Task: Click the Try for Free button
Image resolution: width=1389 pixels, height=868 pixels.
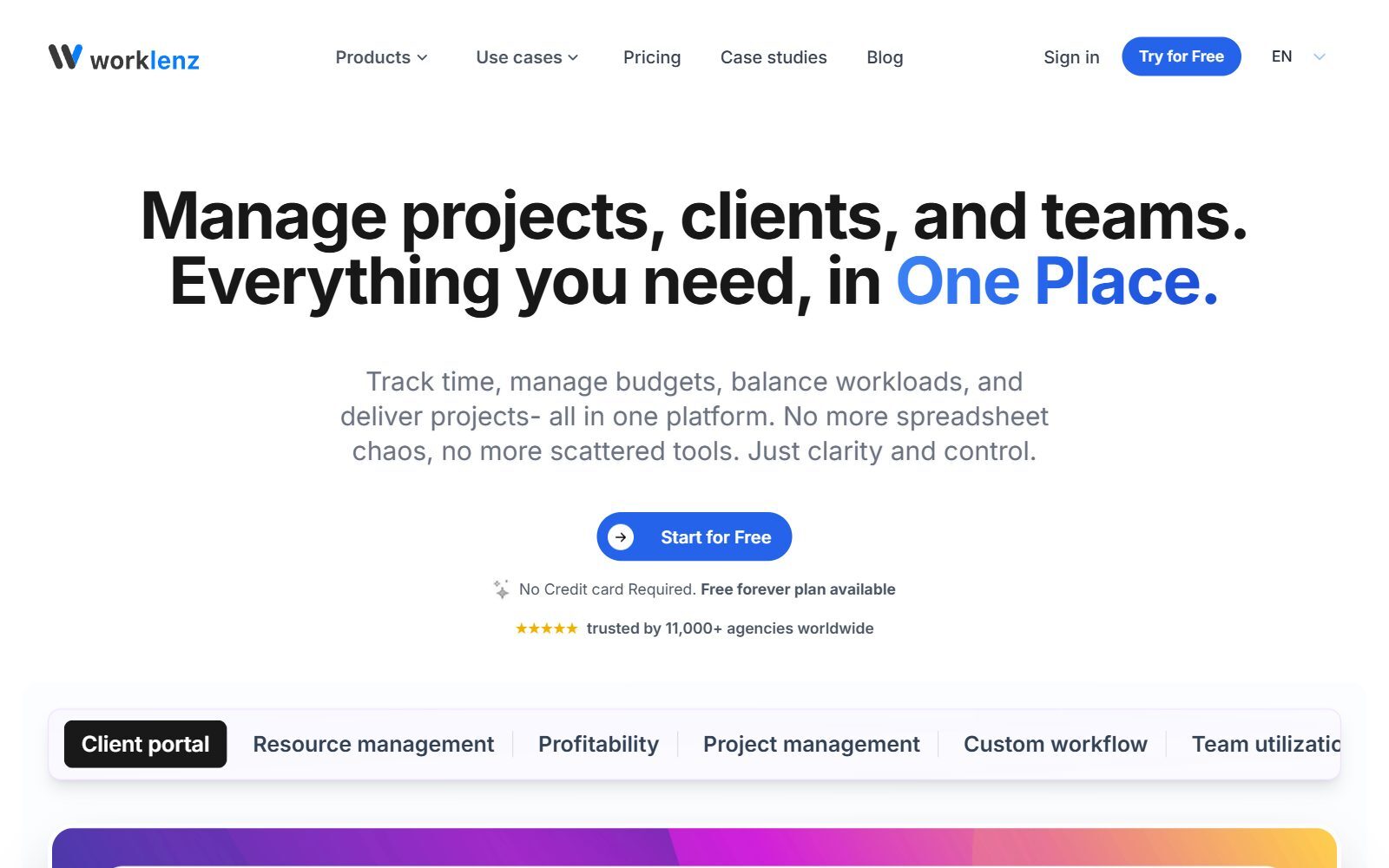Action: pos(1182,56)
